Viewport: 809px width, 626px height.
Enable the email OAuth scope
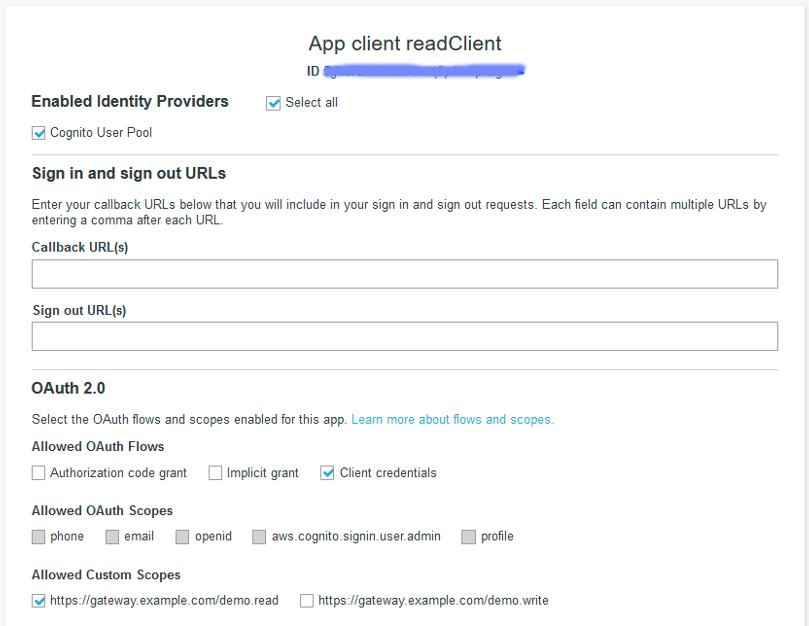[x=112, y=536]
